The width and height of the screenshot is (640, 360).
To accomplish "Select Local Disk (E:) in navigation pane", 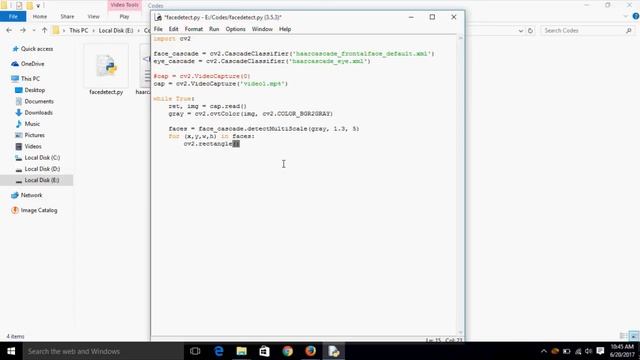I will [37, 180].
